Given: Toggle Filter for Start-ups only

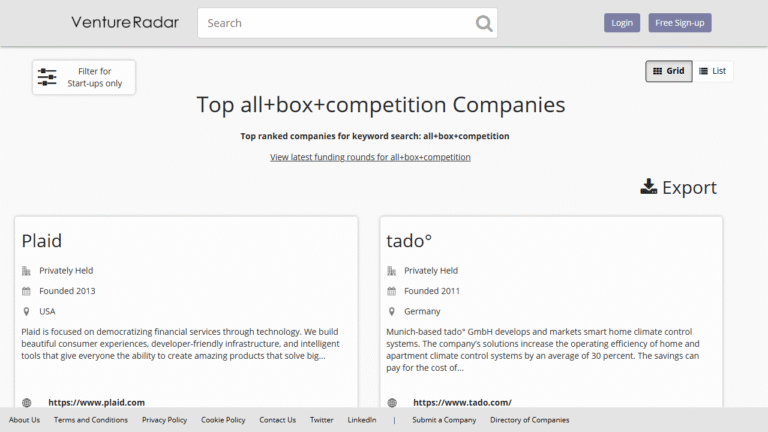Looking at the screenshot, I should [84, 77].
